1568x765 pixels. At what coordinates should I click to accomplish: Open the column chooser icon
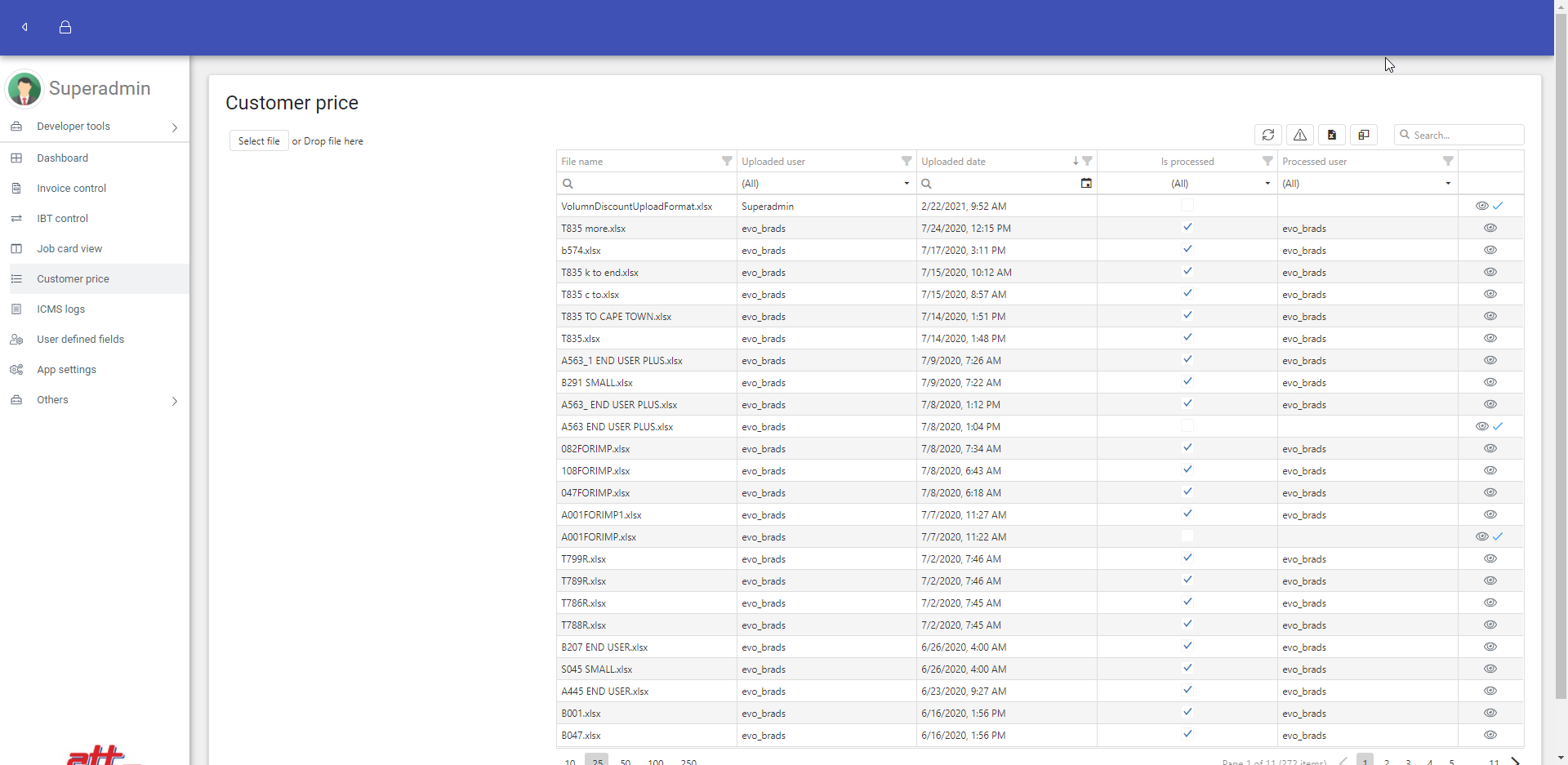tap(1364, 135)
